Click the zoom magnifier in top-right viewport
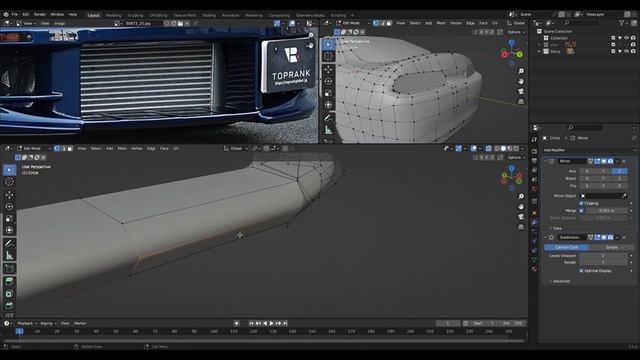Viewport: 640px width, 360px height. [521, 71]
